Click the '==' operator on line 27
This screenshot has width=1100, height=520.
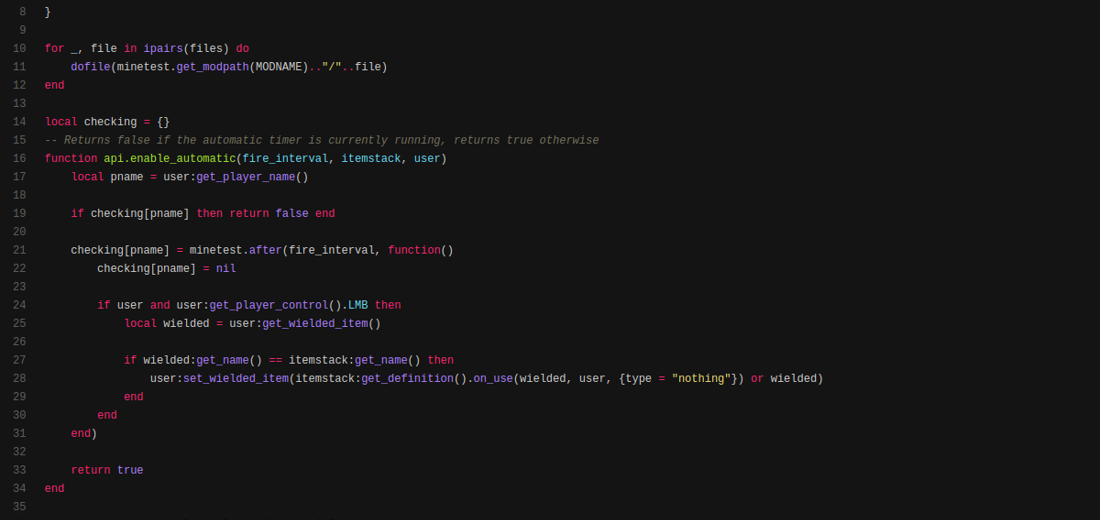click(275, 360)
